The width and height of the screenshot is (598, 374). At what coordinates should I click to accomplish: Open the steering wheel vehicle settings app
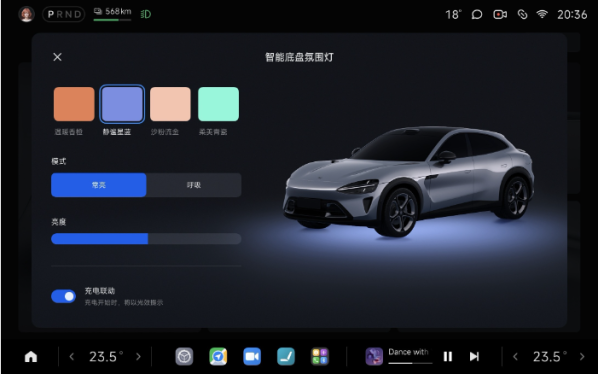[x=184, y=357]
